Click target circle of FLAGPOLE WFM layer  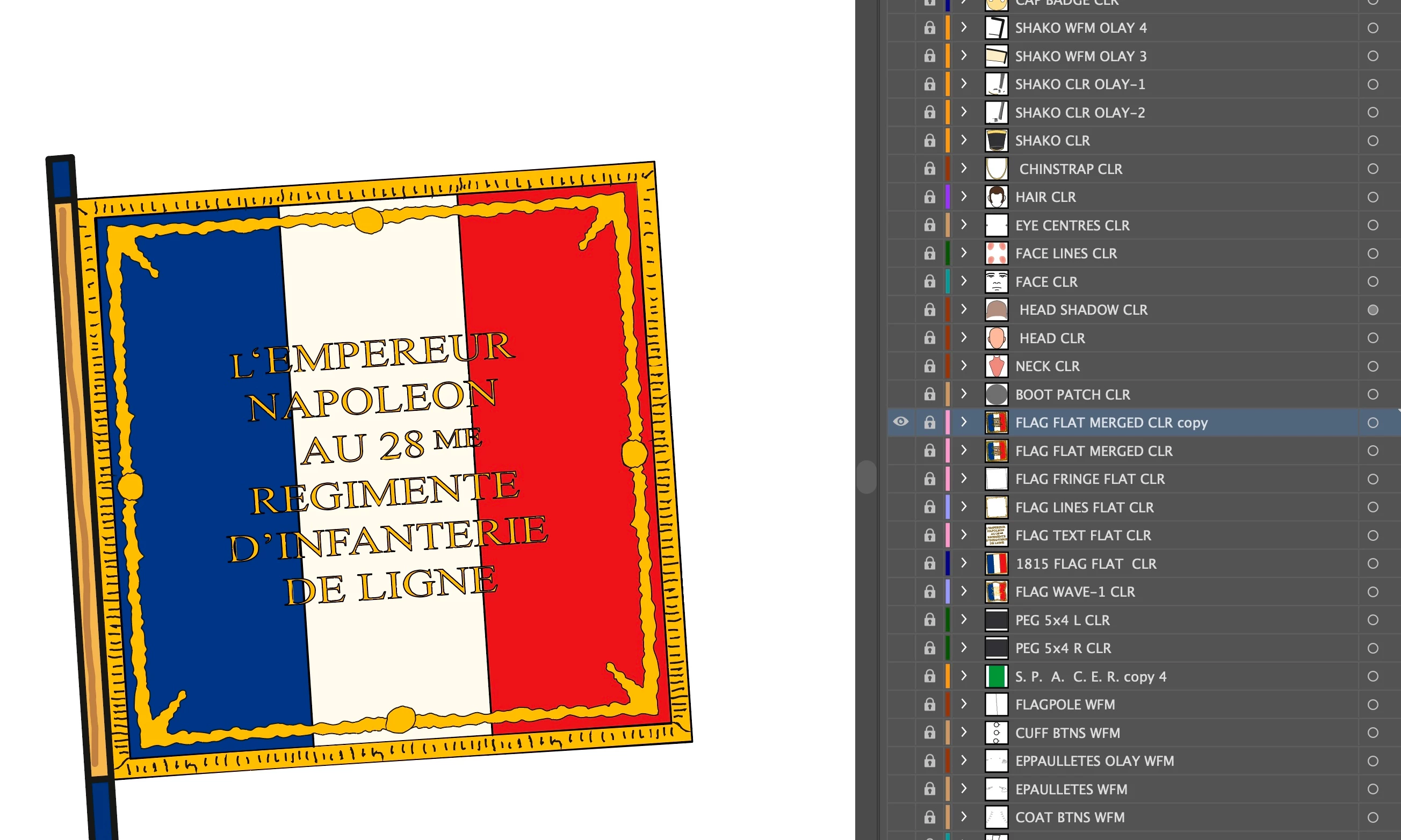tap(1373, 705)
